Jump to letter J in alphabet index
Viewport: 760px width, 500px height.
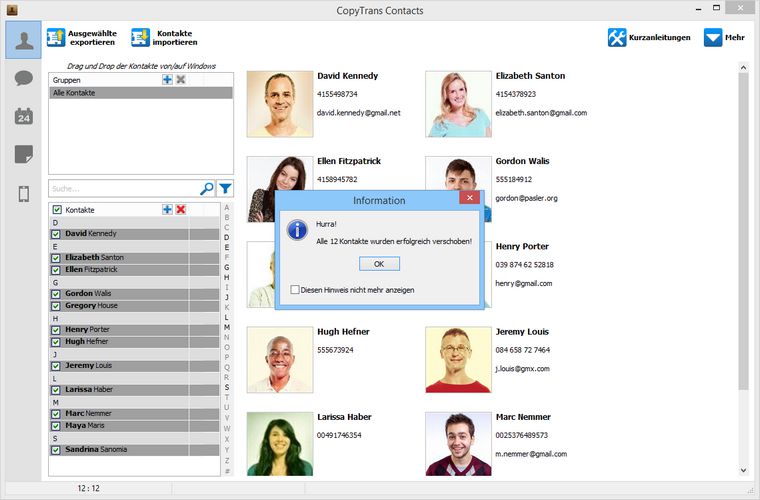tap(226, 297)
